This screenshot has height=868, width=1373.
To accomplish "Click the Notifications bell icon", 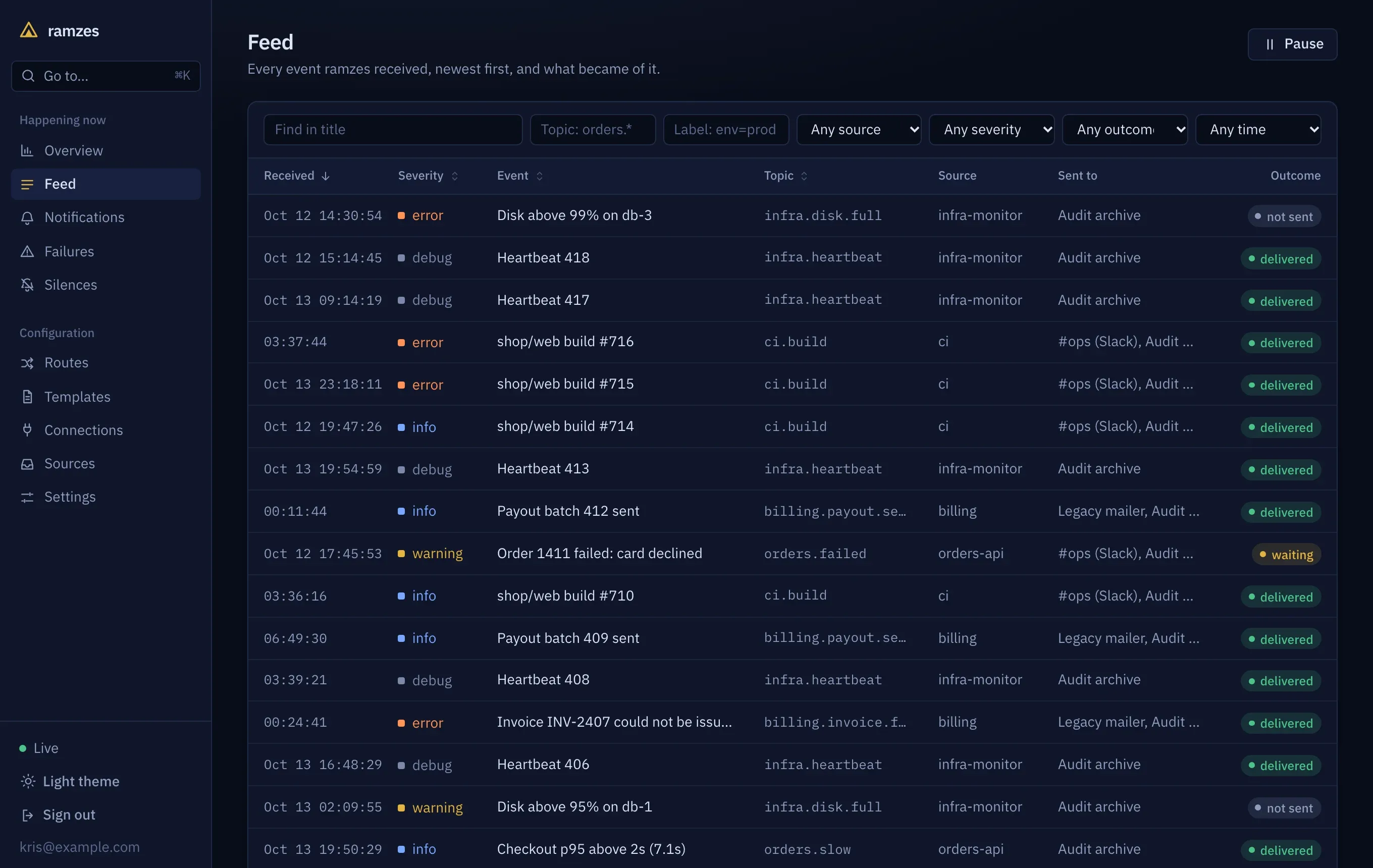I will tap(27, 218).
